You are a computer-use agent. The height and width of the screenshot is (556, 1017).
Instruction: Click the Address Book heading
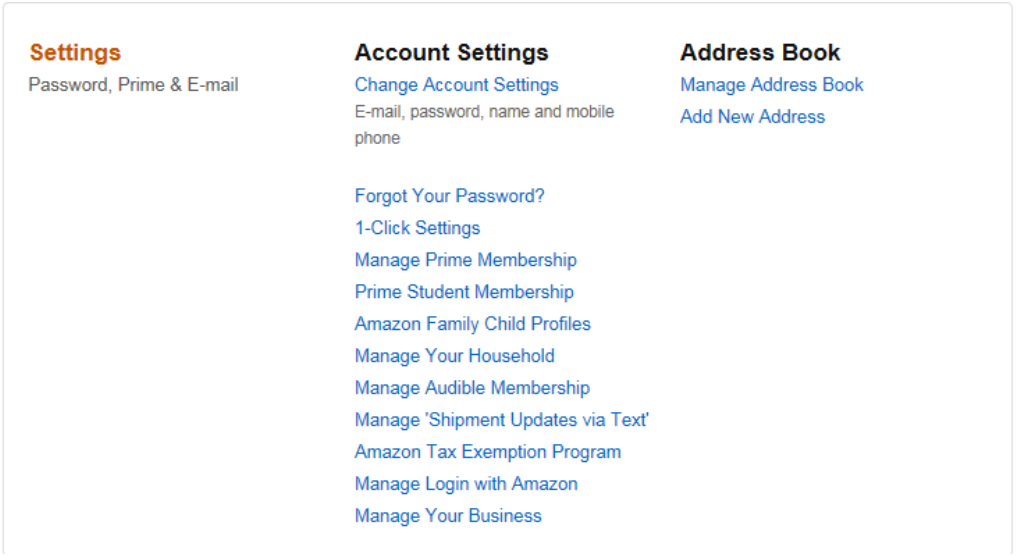[x=760, y=53]
